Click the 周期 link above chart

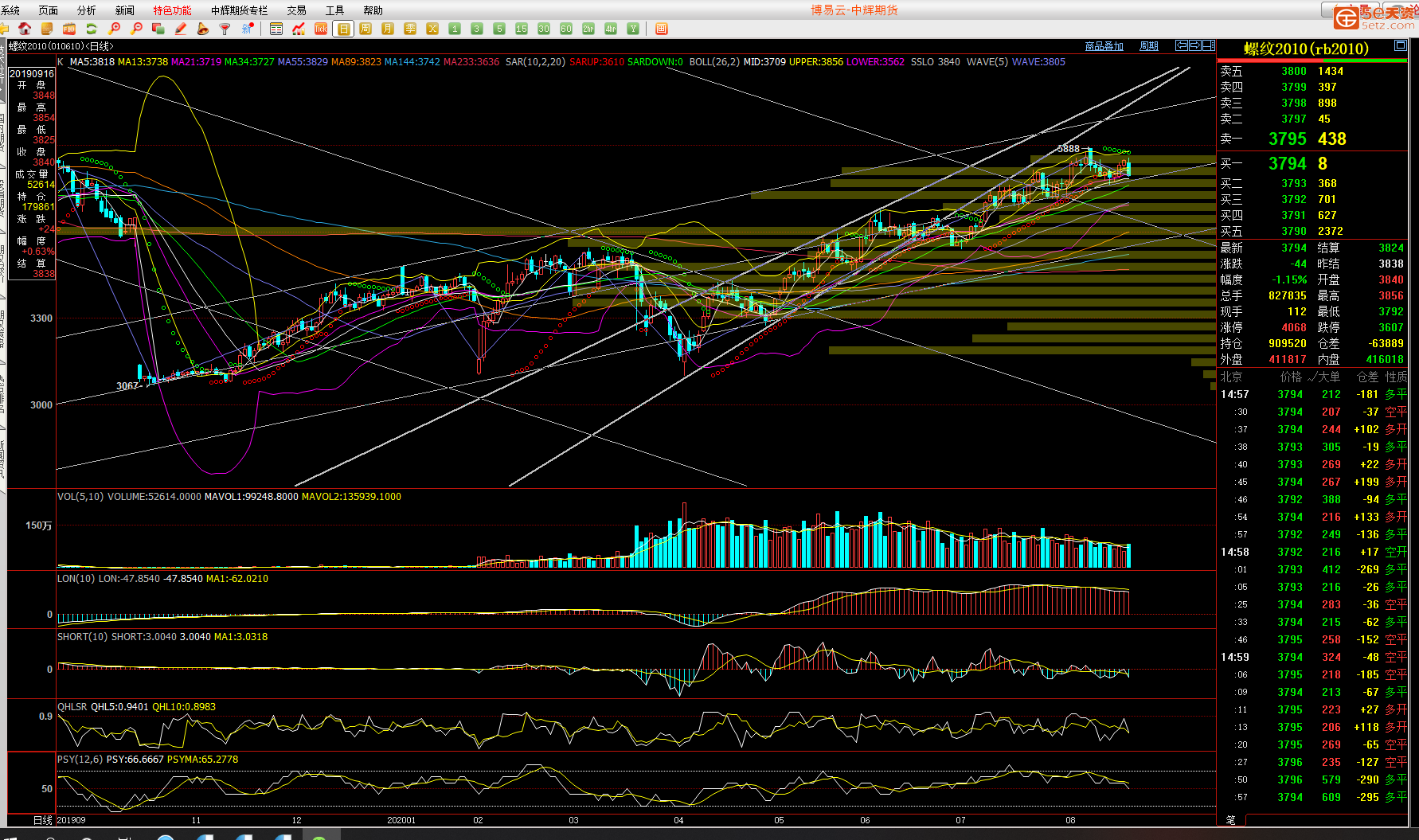pos(1149,46)
